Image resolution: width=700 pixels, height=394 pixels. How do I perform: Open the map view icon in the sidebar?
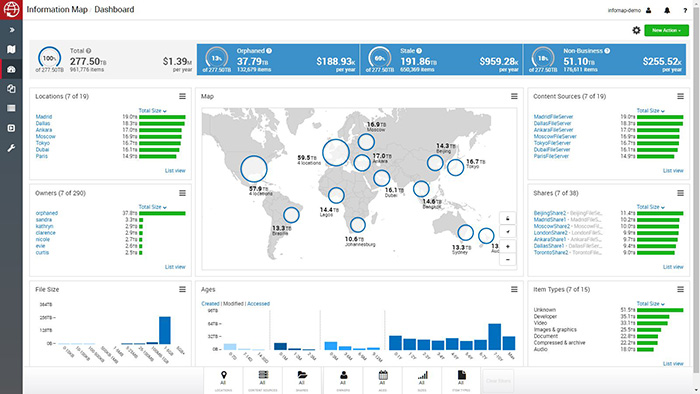11,50
